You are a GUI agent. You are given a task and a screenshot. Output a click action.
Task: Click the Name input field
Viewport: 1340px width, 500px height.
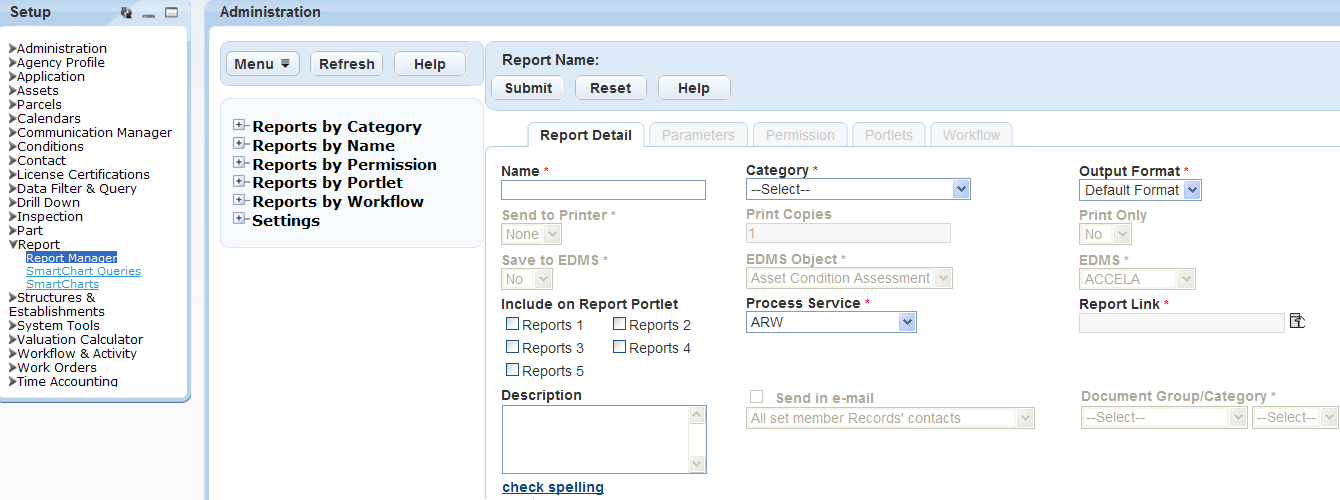[x=603, y=190]
